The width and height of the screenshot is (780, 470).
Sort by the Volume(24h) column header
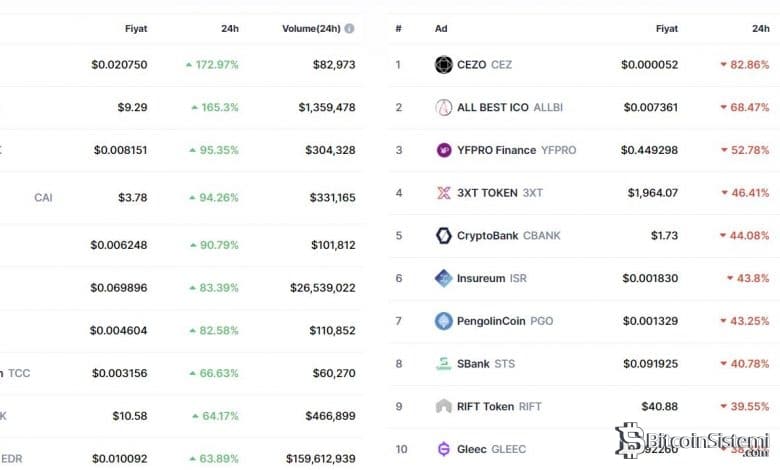point(311,29)
